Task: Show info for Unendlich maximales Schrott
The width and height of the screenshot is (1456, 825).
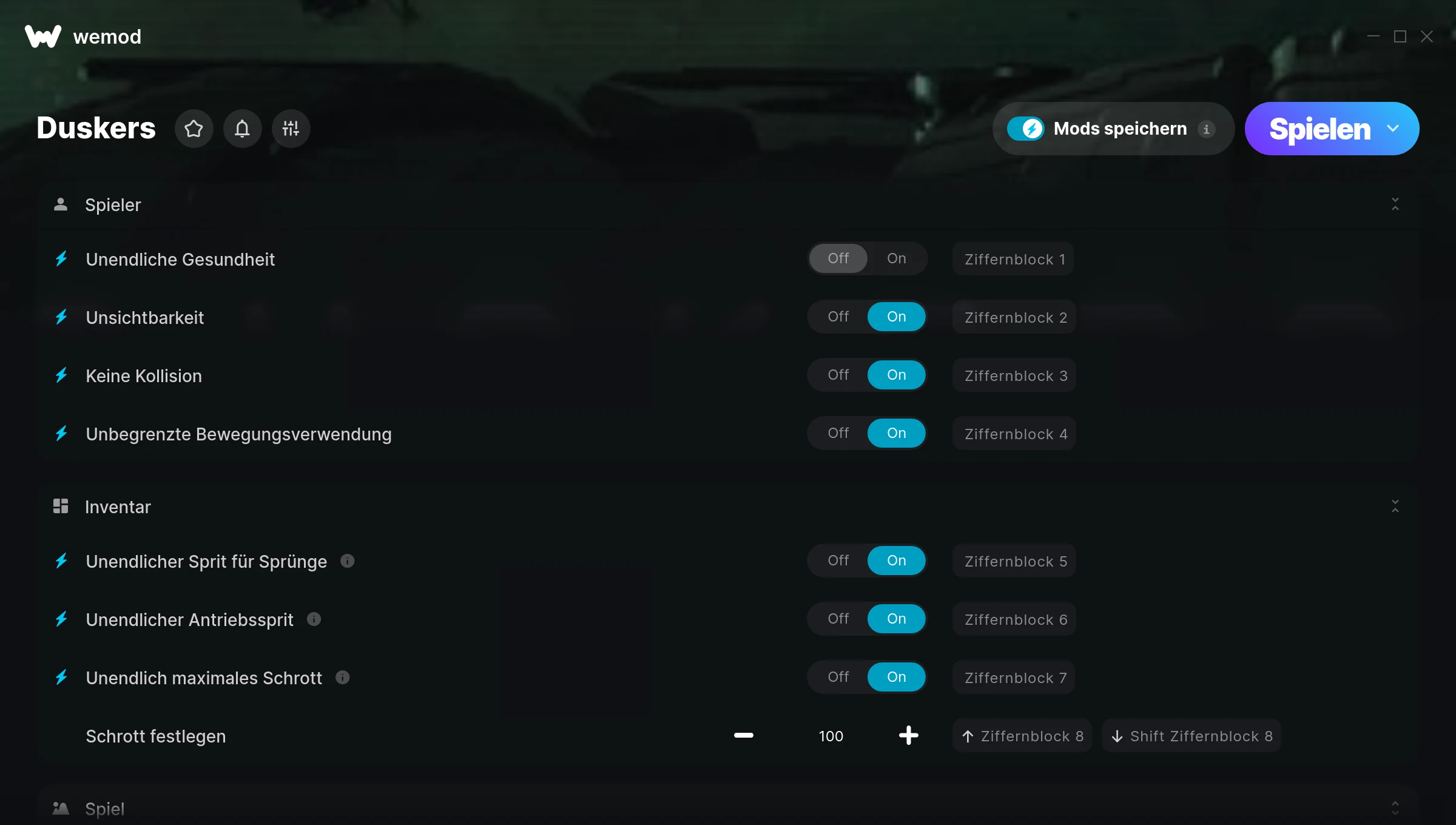Action: (342, 678)
